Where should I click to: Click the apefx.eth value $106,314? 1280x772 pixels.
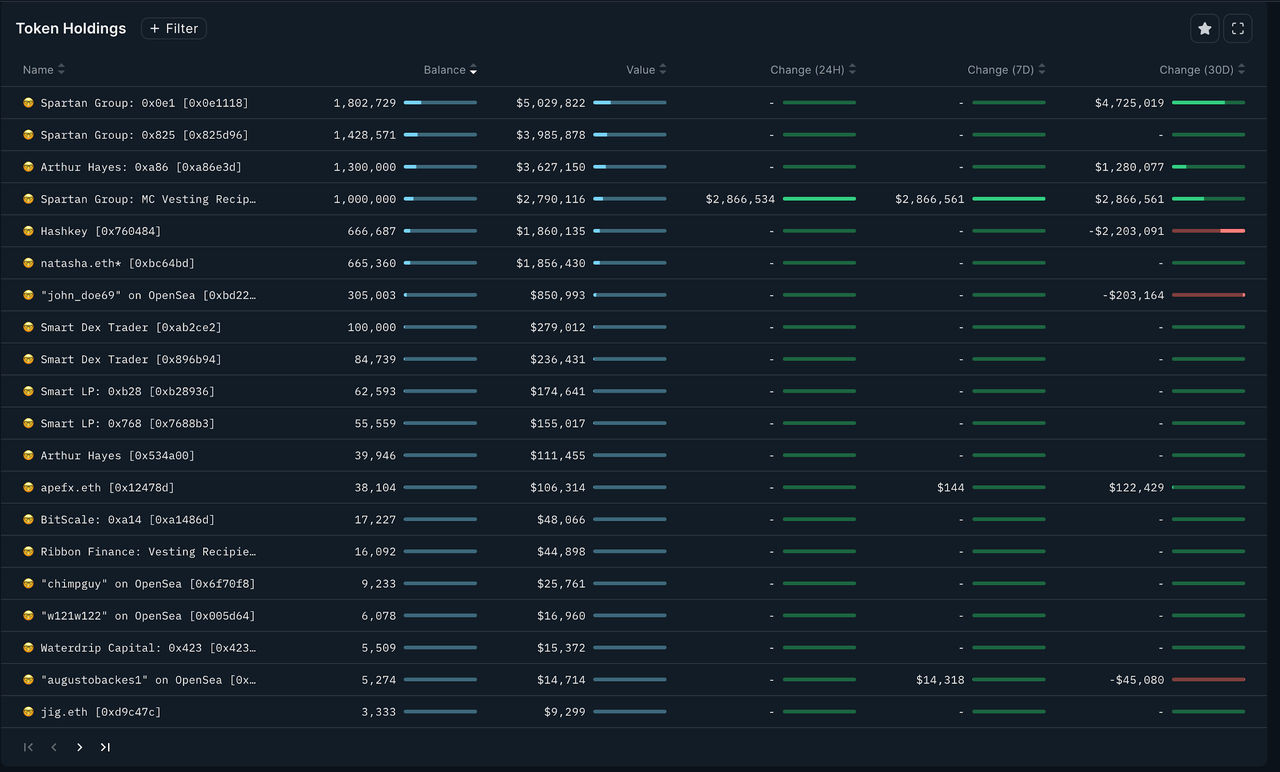coord(558,487)
